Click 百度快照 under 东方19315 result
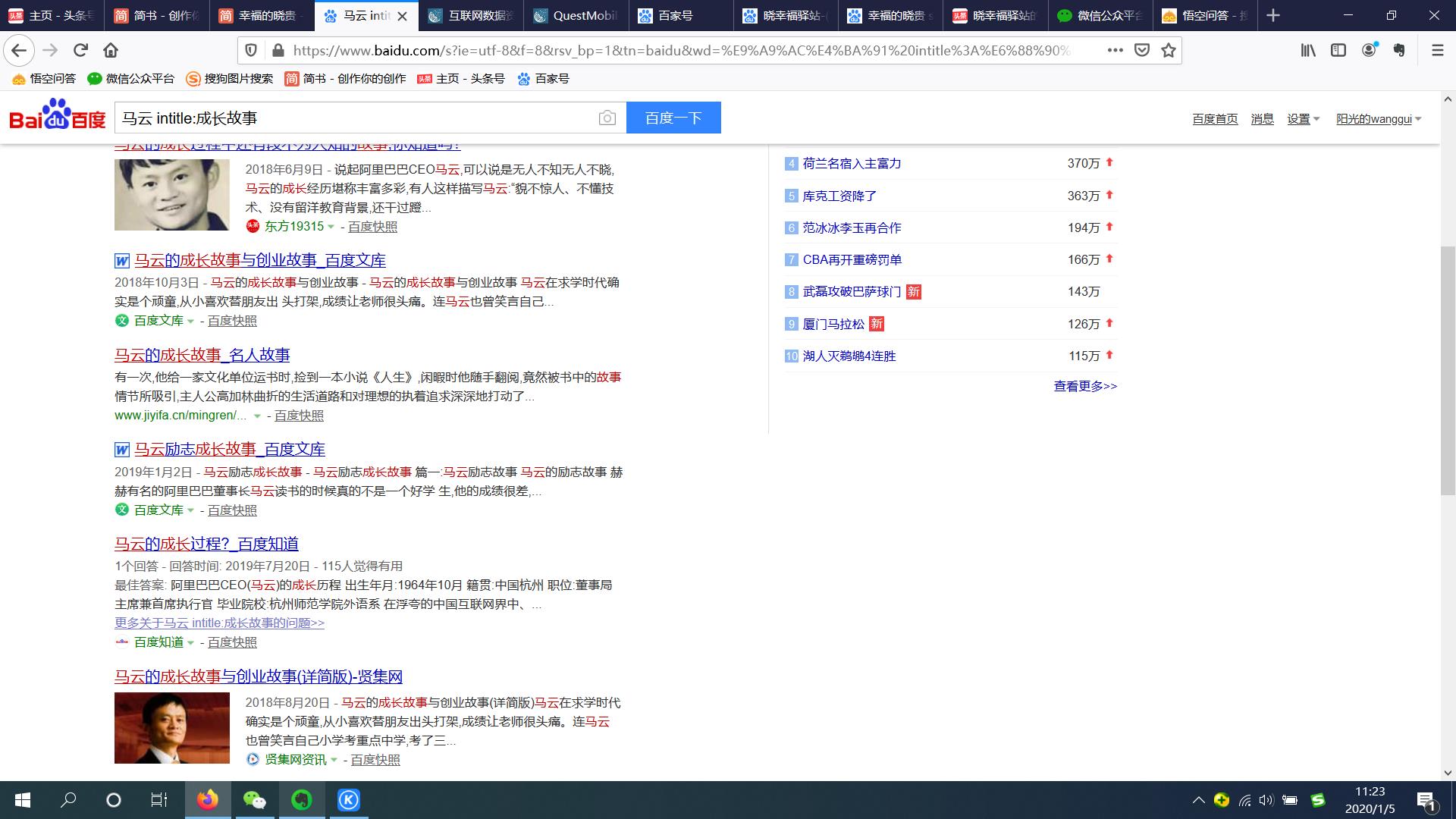This screenshot has width=1456, height=819. [x=372, y=227]
